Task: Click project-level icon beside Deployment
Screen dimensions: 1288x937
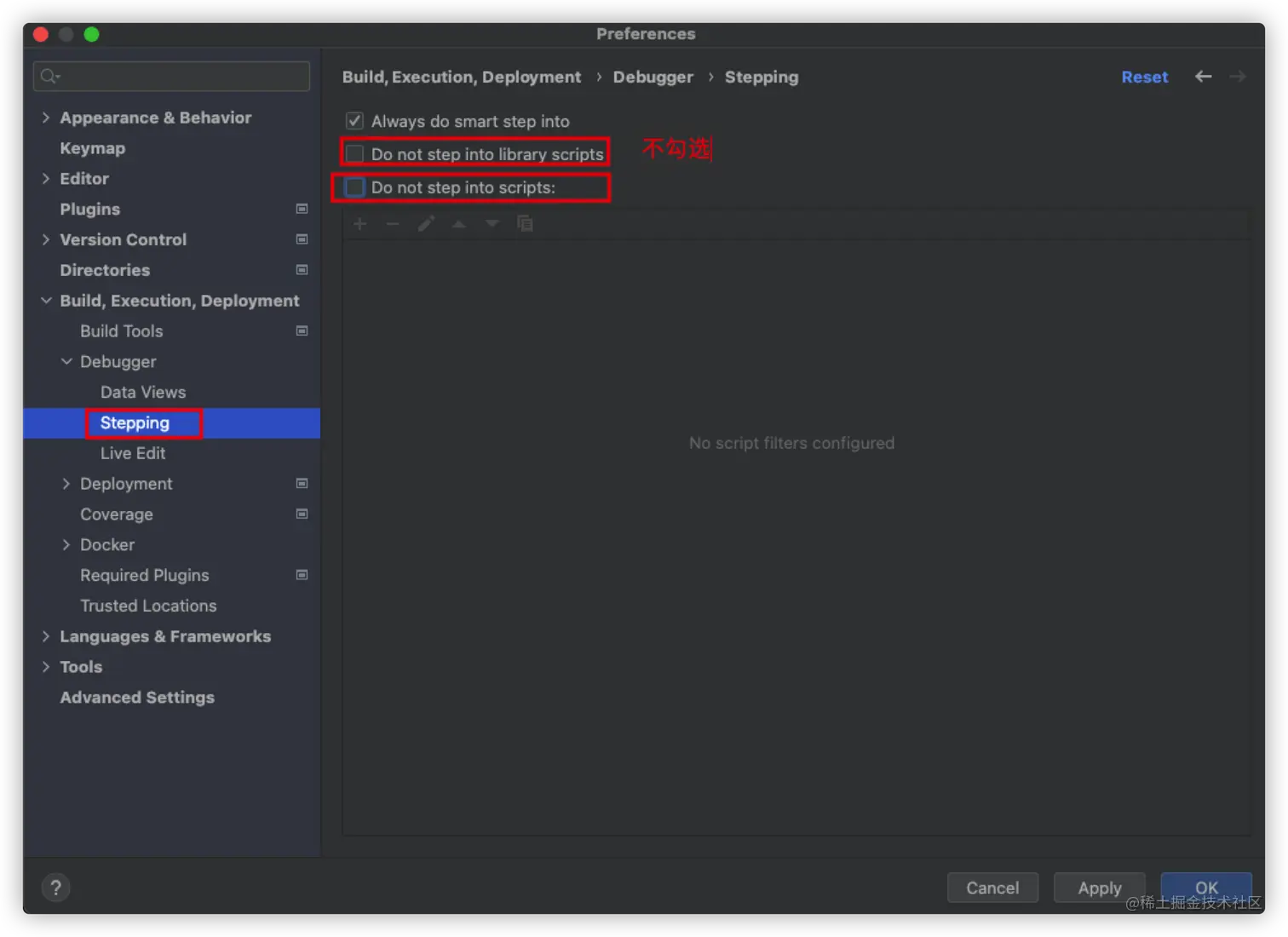Action: (302, 484)
